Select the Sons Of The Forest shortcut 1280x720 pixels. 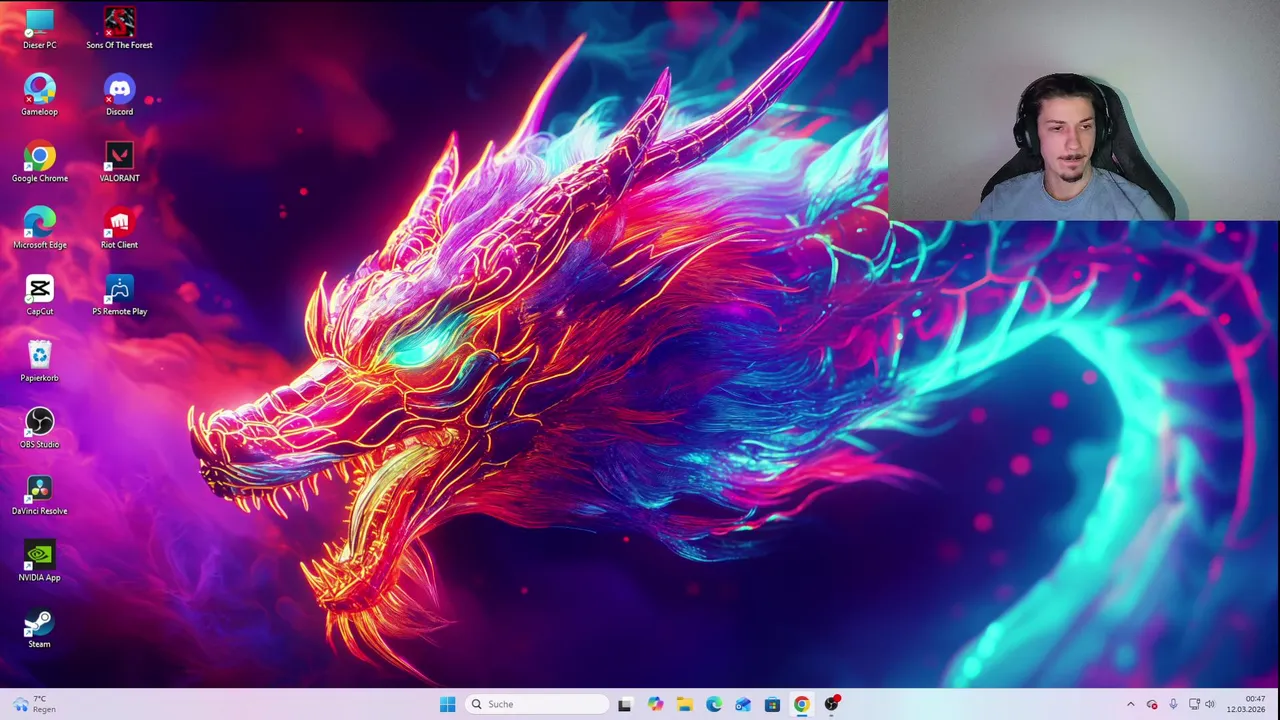coord(119,29)
